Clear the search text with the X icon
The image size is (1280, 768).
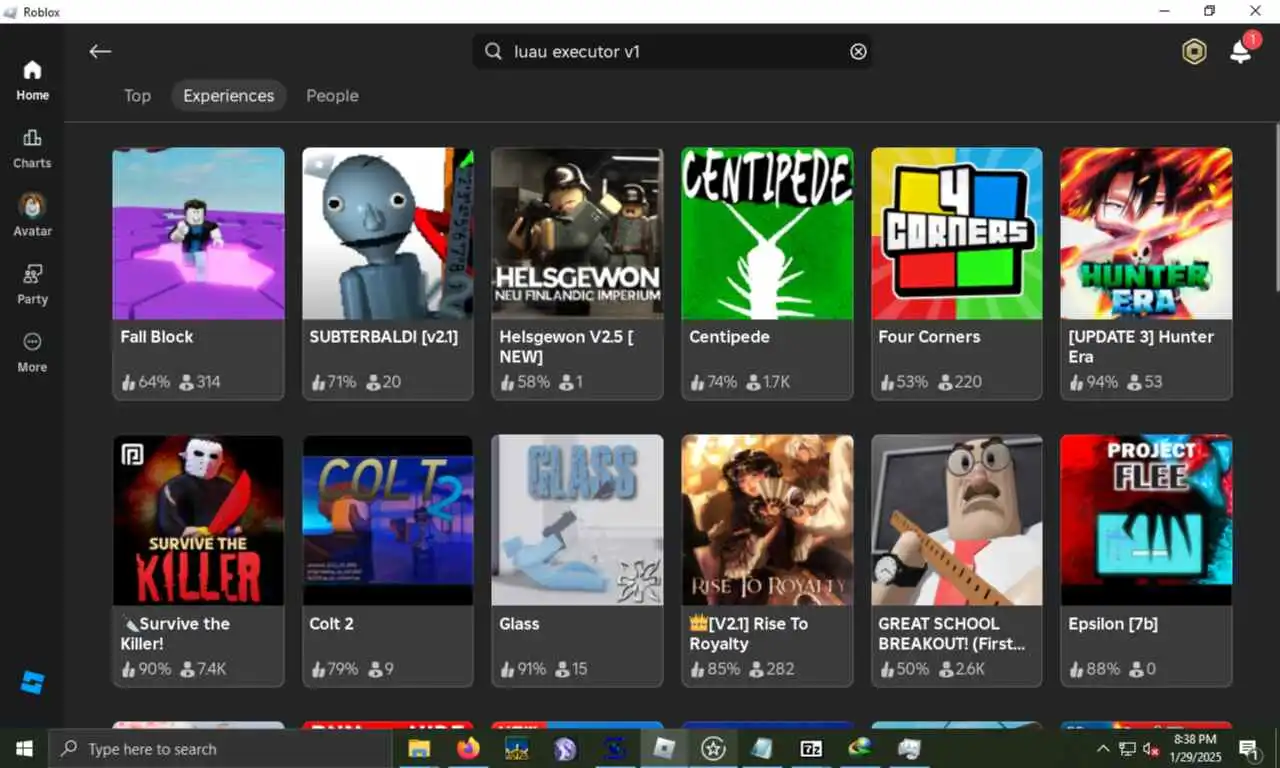pyautogui.click(x=858, y=51)
